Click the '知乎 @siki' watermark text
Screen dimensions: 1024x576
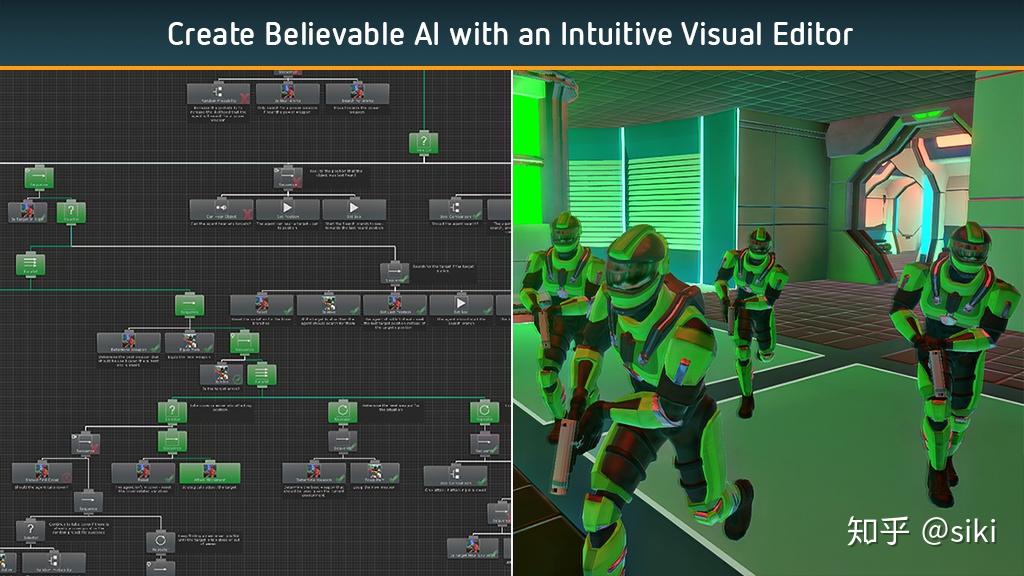point(921,530)
